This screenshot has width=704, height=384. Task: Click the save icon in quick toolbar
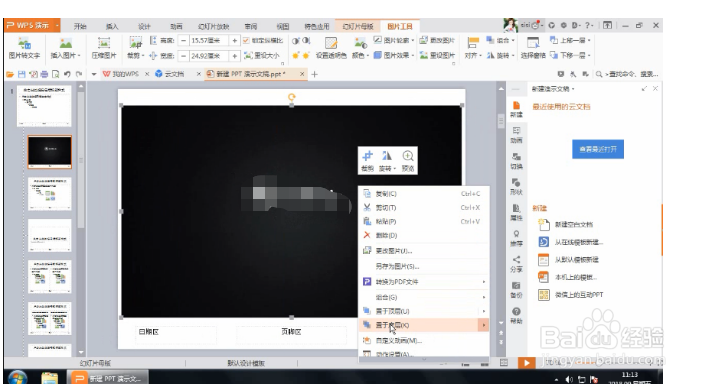pyautogui.click(x=22, y=74)
